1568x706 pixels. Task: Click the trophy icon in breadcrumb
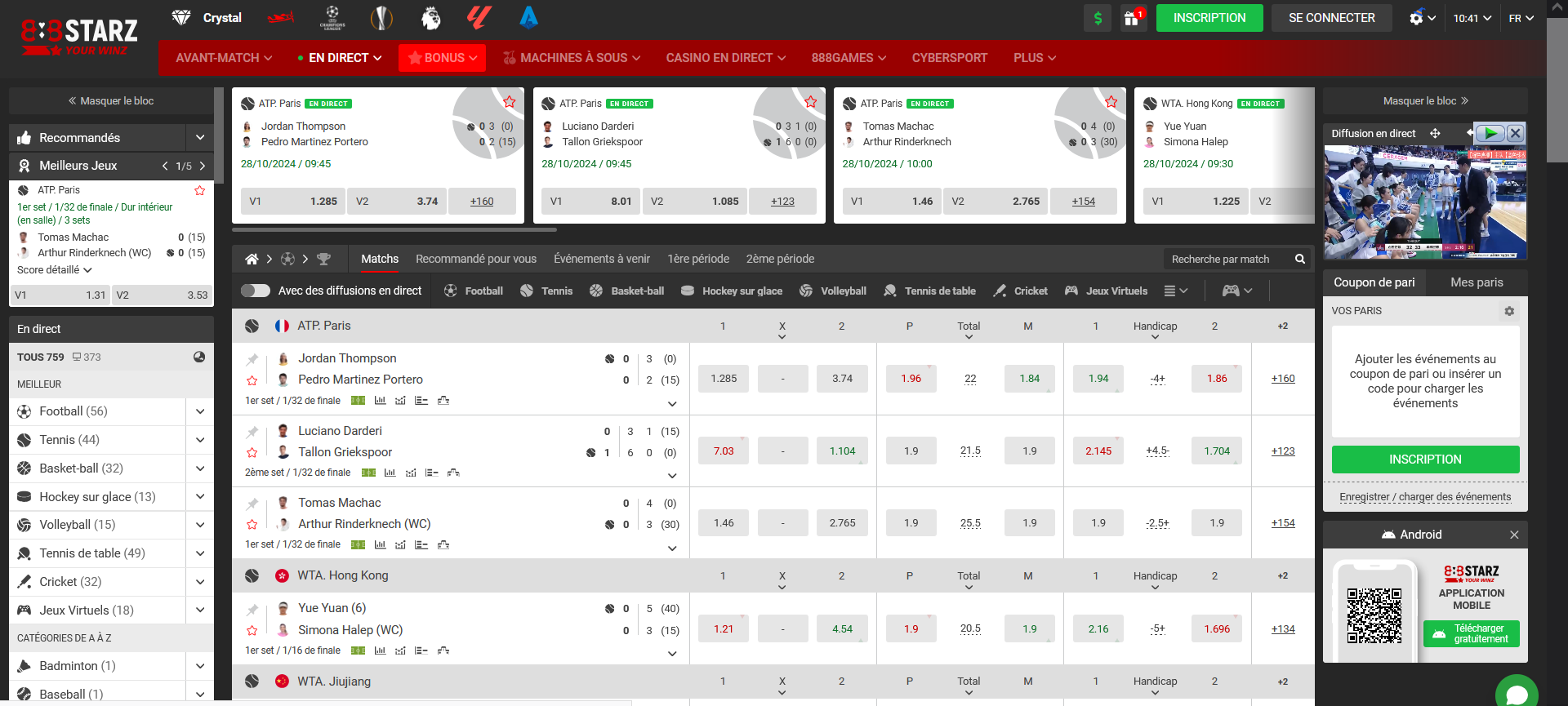323,259
